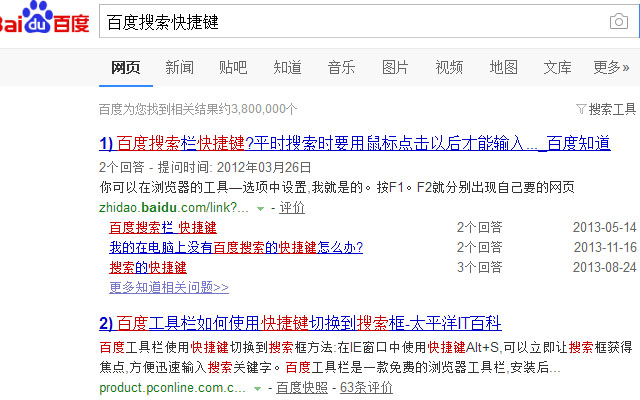The image size is (640, 400).
Task: Open 搜索工具 filter options
Action: pos(612,109)
